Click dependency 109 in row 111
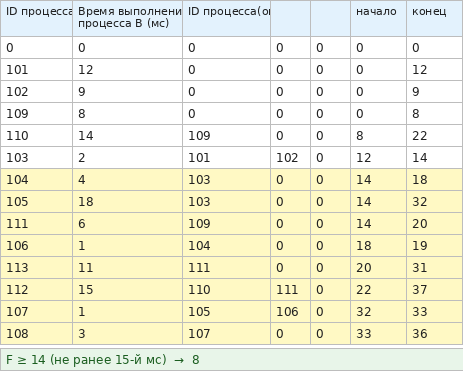 [227, 224]
